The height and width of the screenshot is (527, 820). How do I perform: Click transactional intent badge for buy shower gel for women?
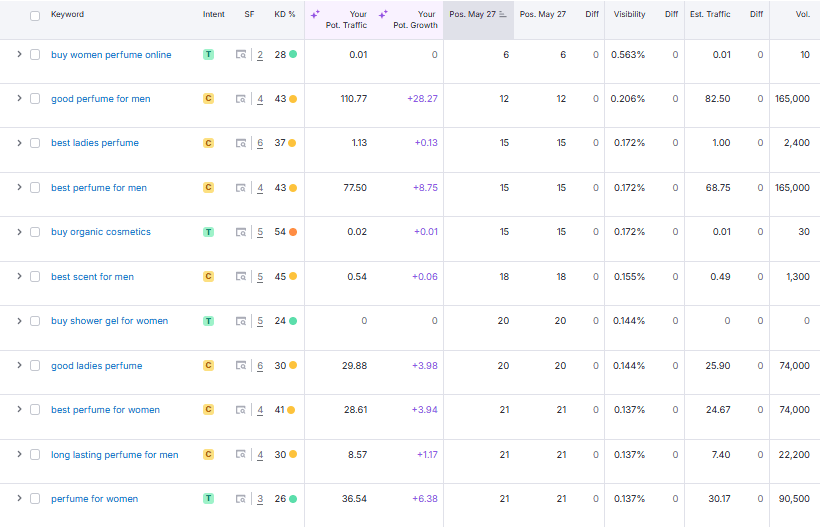tap(208, 321)
